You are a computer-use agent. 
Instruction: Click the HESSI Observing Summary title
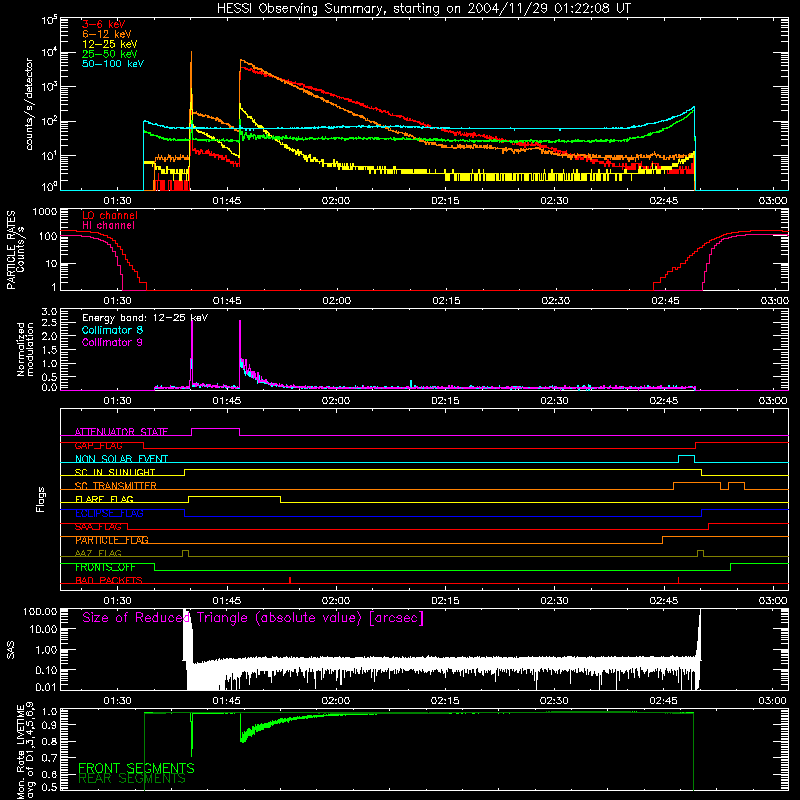[x=423, y=8]
